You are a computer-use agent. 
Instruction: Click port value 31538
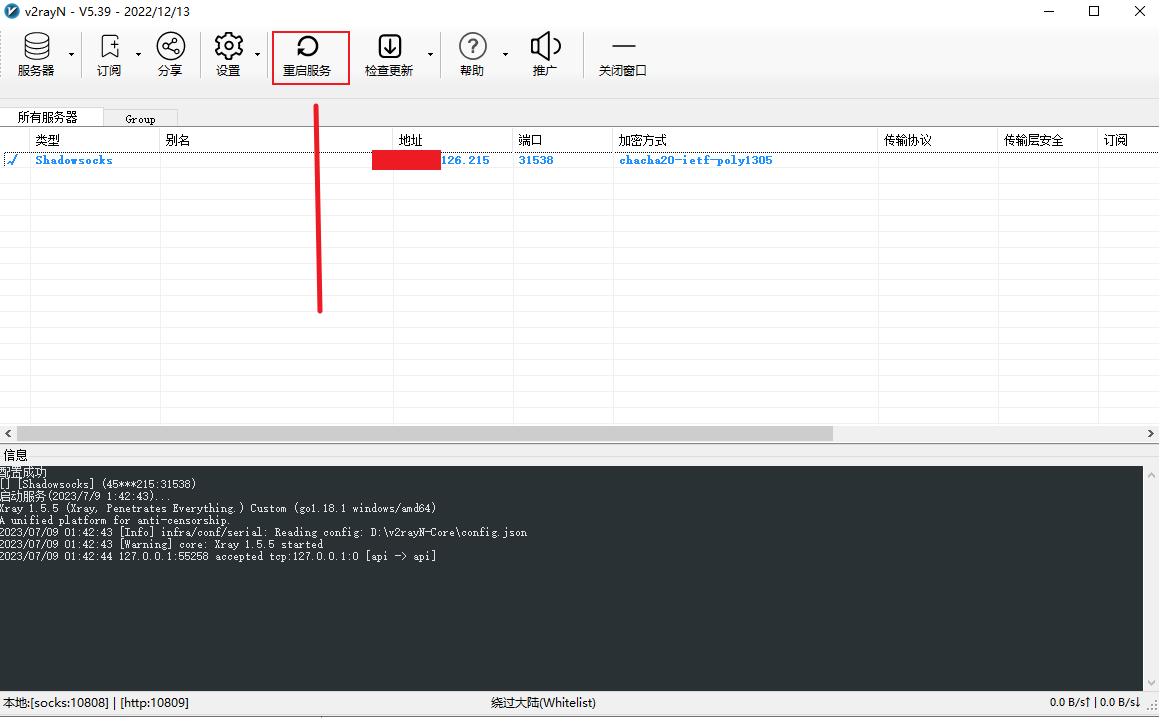(536, 160)
